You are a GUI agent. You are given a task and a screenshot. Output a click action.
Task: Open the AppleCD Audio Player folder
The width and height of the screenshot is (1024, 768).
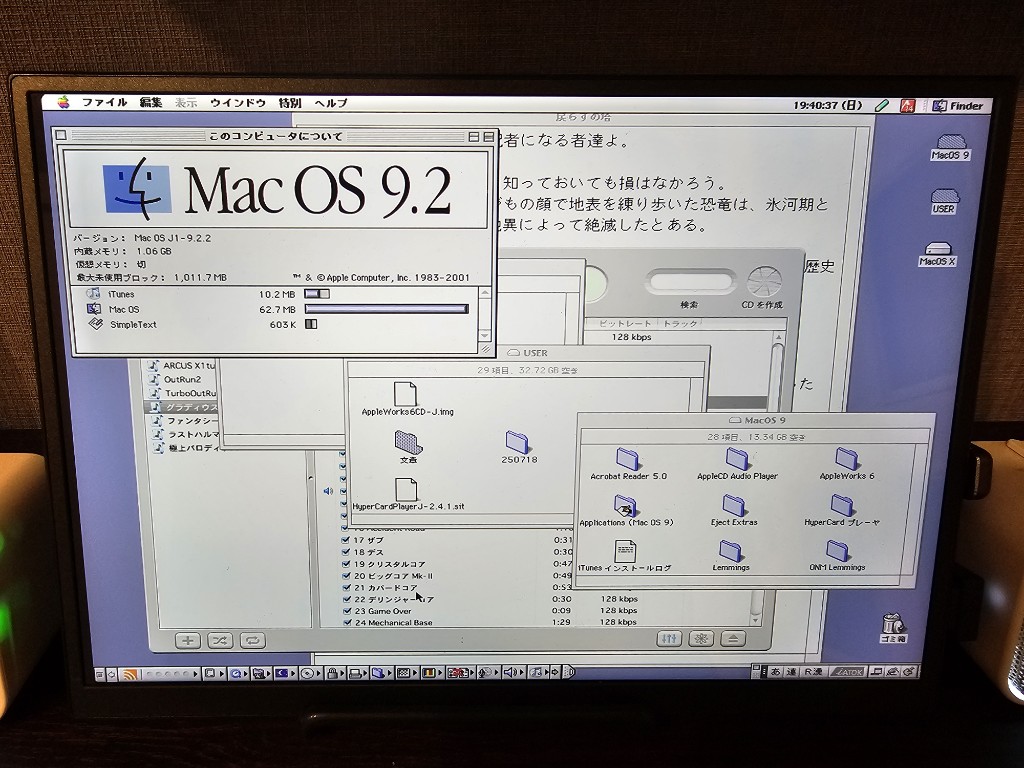click(737, 464)
